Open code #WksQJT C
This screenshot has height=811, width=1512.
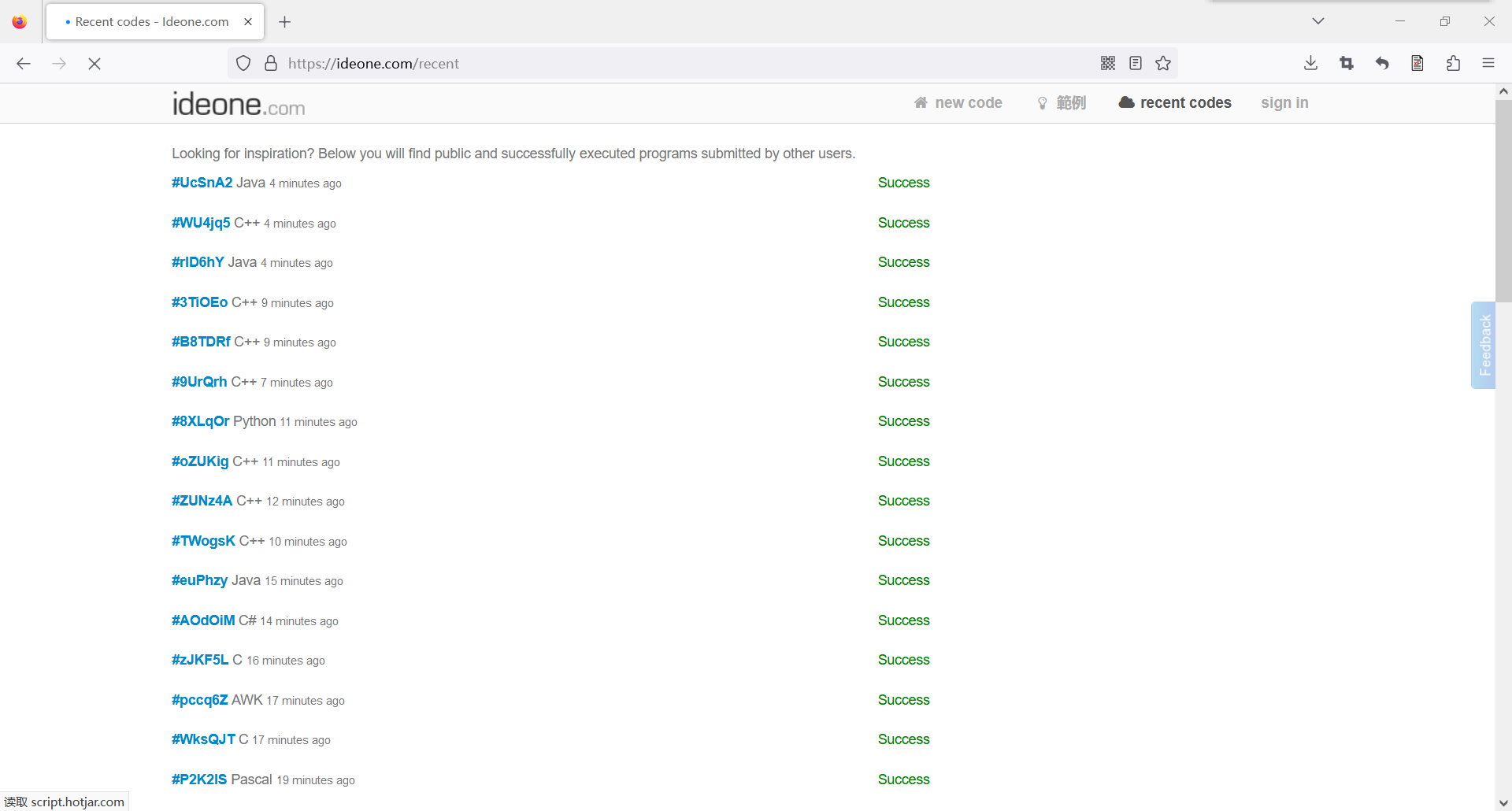pyautogui.click(x=203, y=739)
